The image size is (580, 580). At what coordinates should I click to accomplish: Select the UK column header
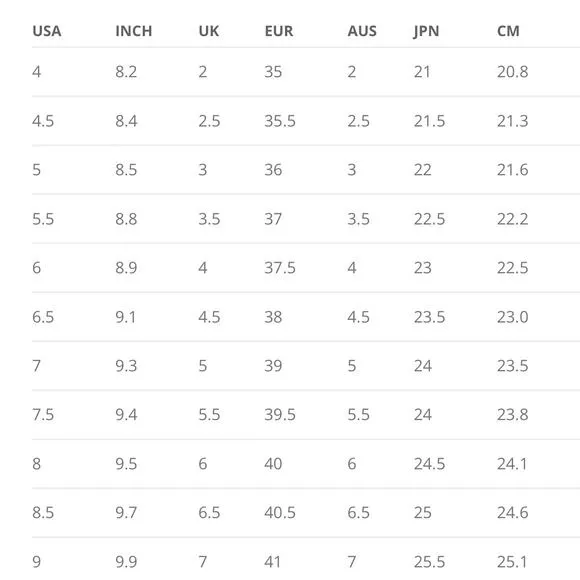click(209, 31)
